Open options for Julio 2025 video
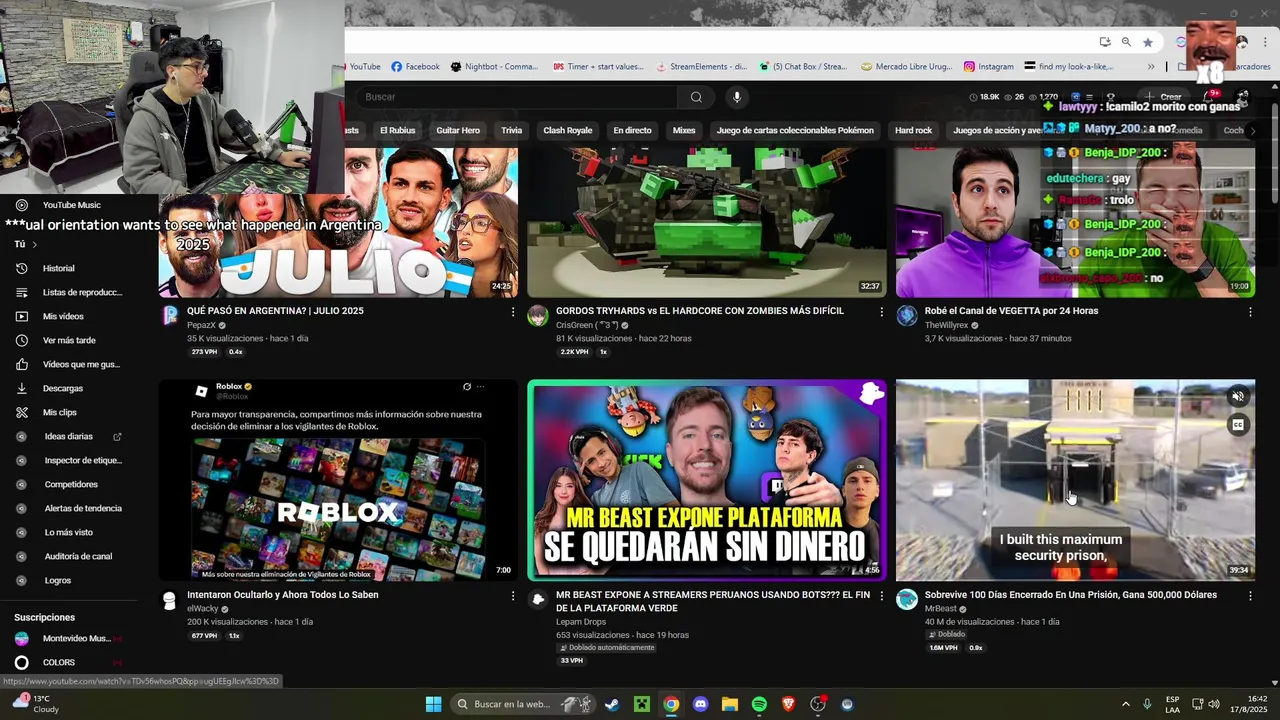Image resolution: width=1280 pixels, height=720 pixels. (x=513, y=312)
